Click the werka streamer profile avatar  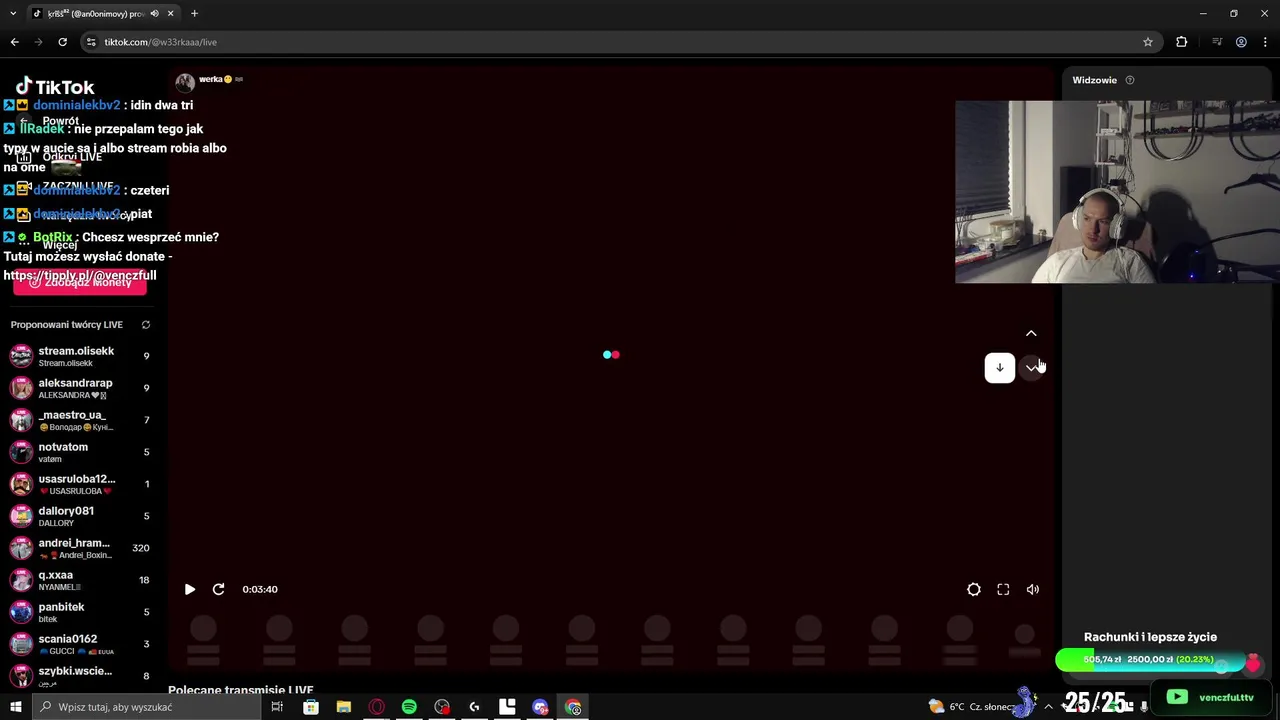pyautogui.click(x=185, y=82)
